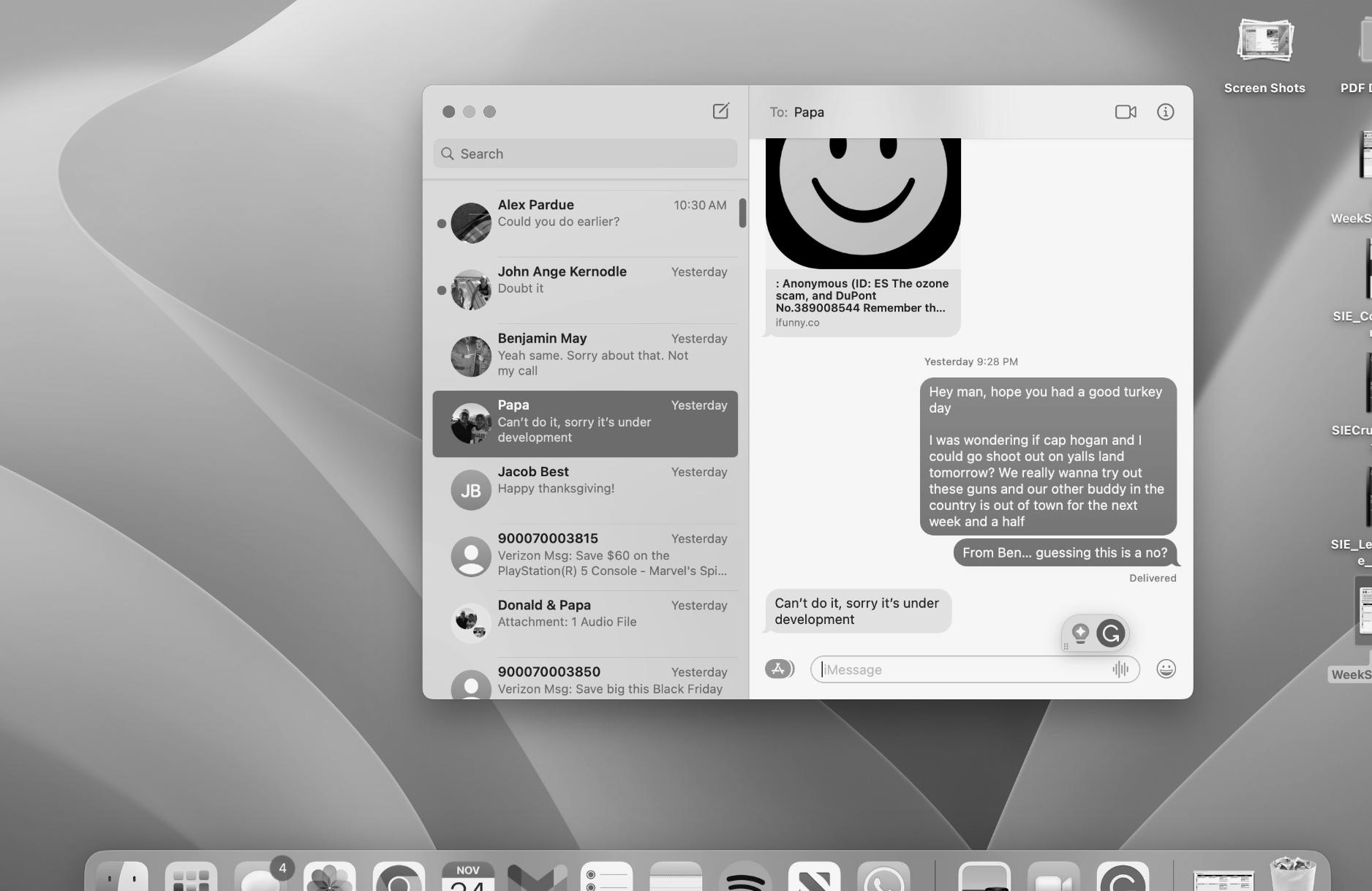This screenshot has width=1372, height=891.
Task: Open Spotify in the Dock
Action: (745, 876)
